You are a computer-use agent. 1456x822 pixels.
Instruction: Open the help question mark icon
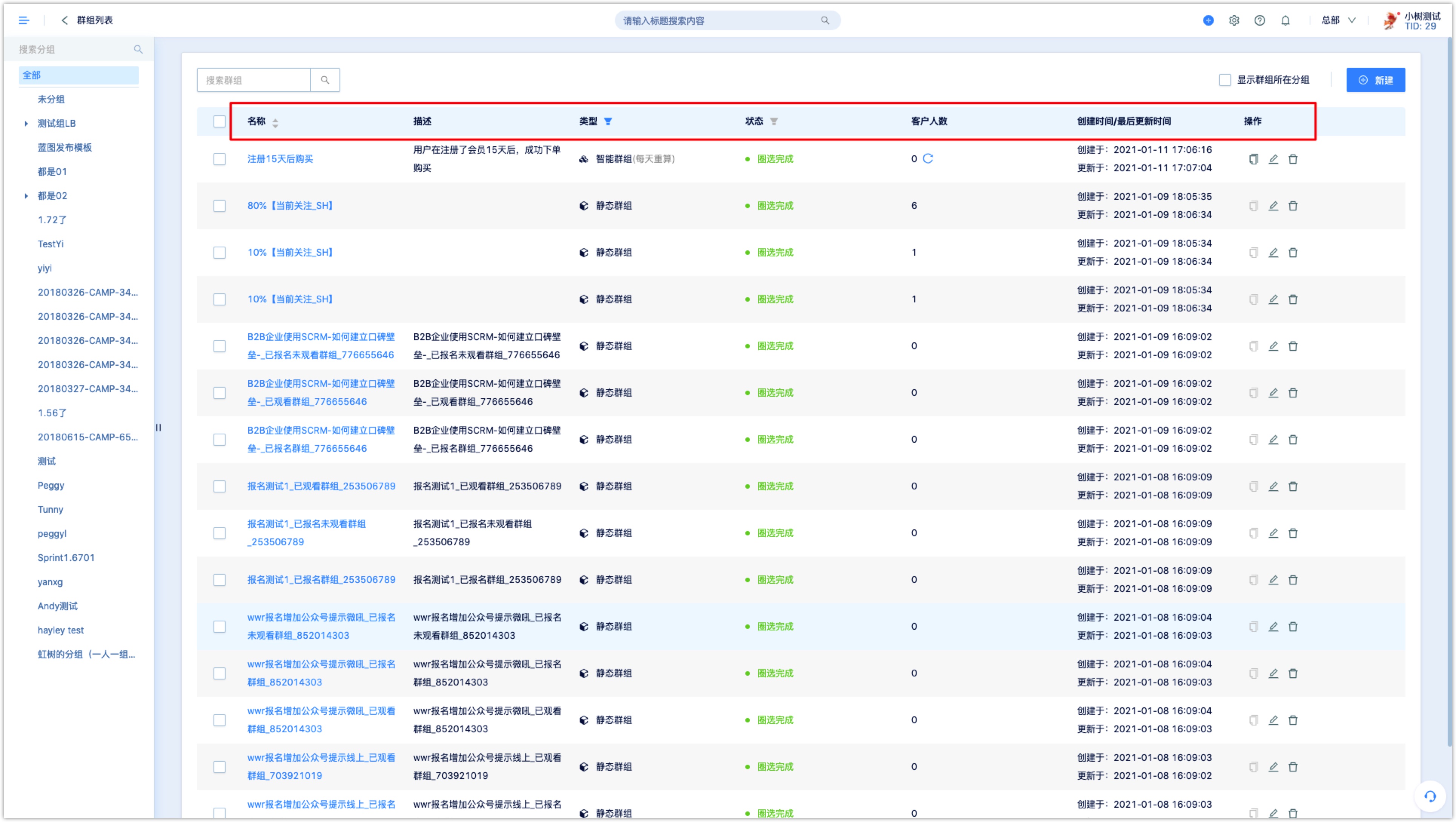[x=1259, y=20]
